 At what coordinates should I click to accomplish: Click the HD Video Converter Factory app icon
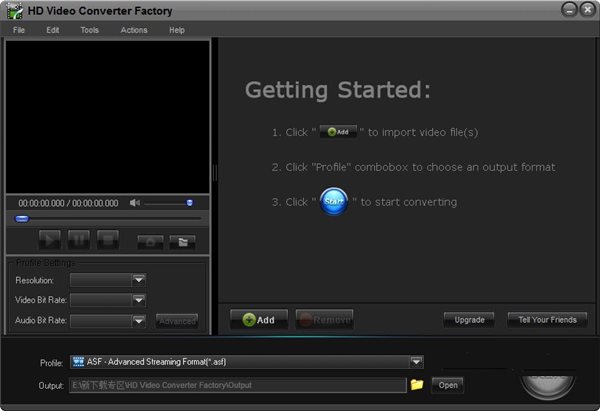coord(15,11)
